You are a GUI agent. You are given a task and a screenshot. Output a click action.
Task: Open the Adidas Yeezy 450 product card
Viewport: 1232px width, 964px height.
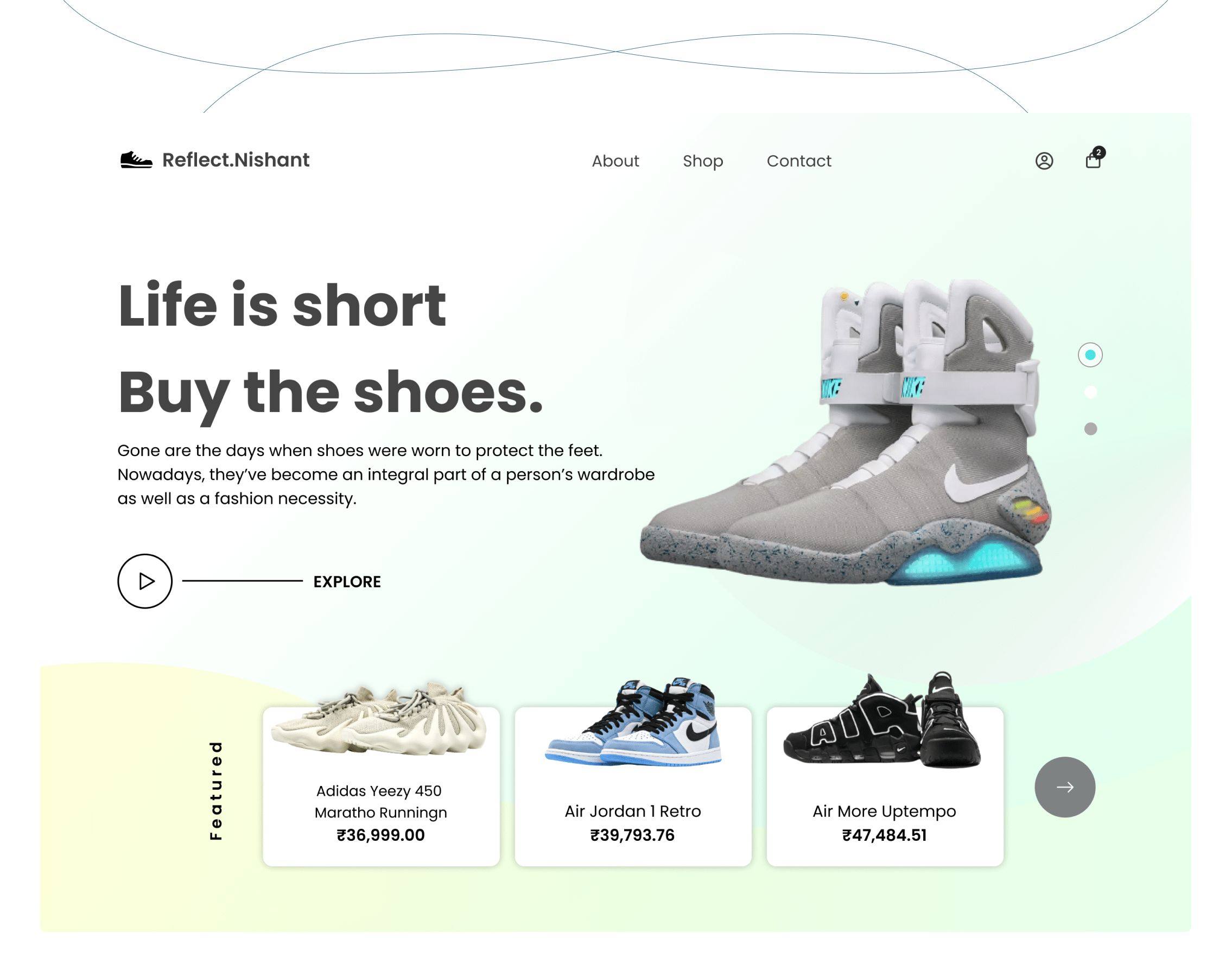(x=381, y=786)
